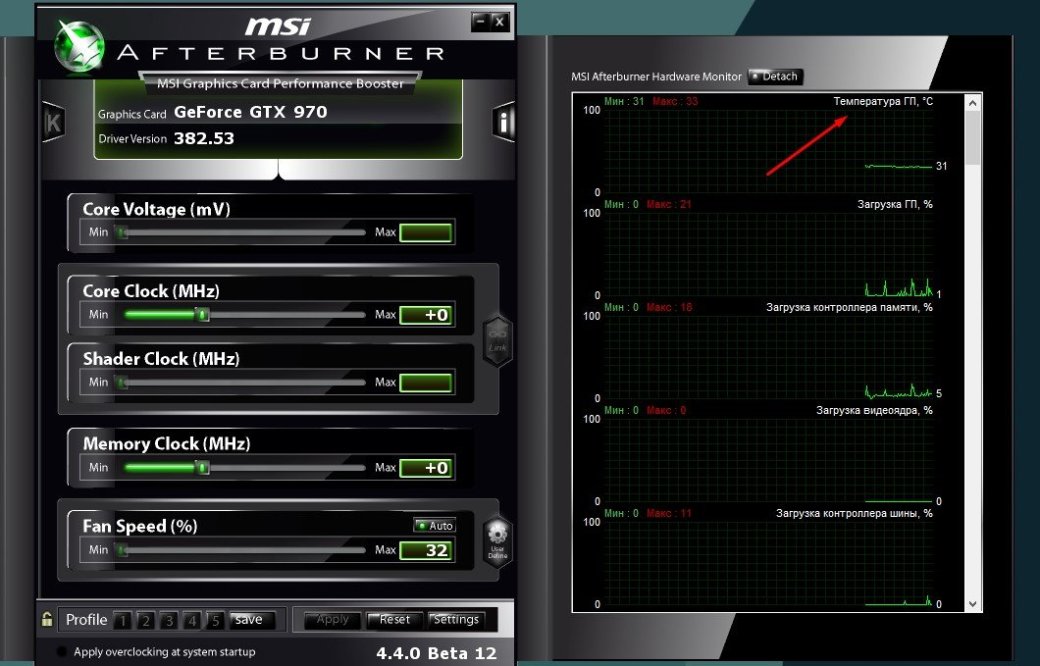Click Загрузка контроллера памяти, % label
1040x666 pixels.
tap(849, 307)
